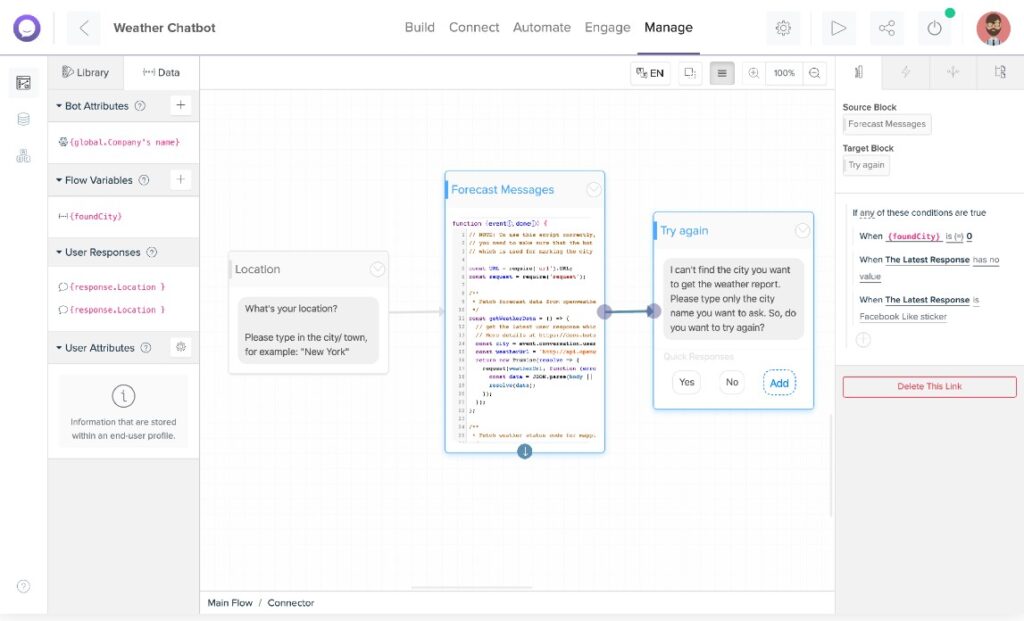Open the data storage icon in left sidebar
1024x621 pixels.
click(23, 118)
